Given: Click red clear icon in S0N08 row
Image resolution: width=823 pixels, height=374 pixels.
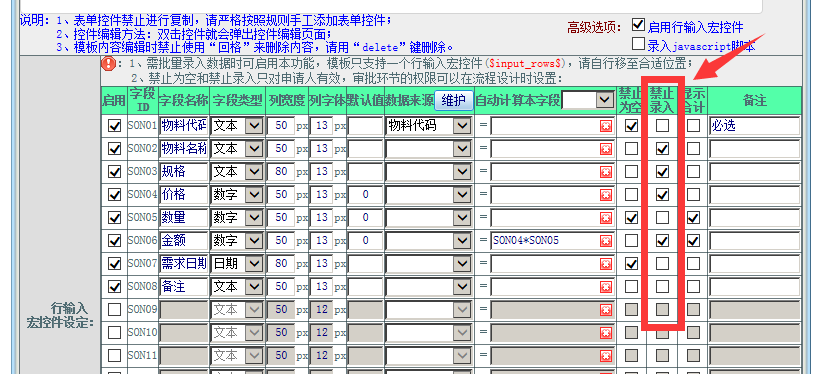Looking at the screenshot, I should (x=606, y=287).
